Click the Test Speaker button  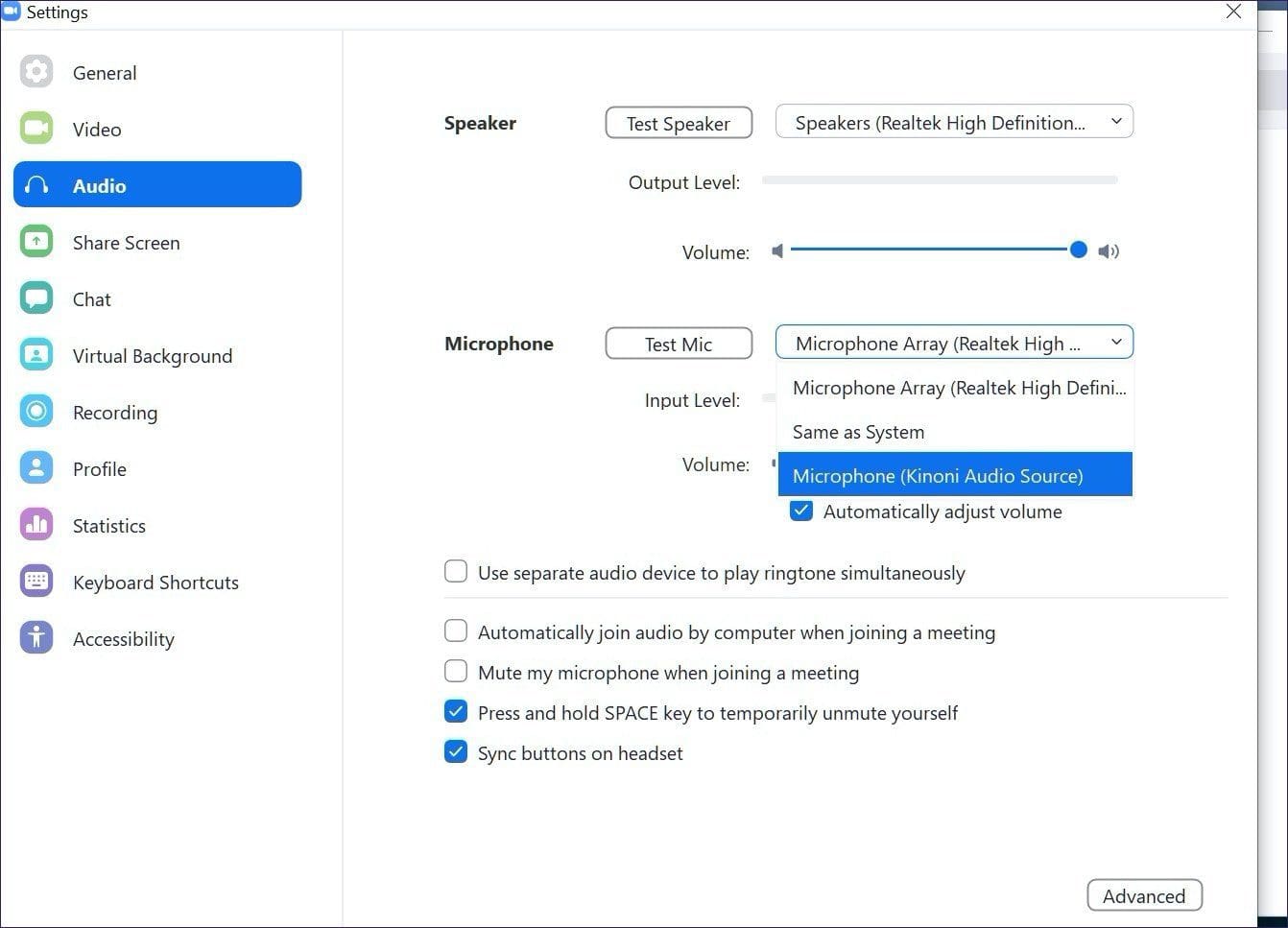[x=679, y=123]
